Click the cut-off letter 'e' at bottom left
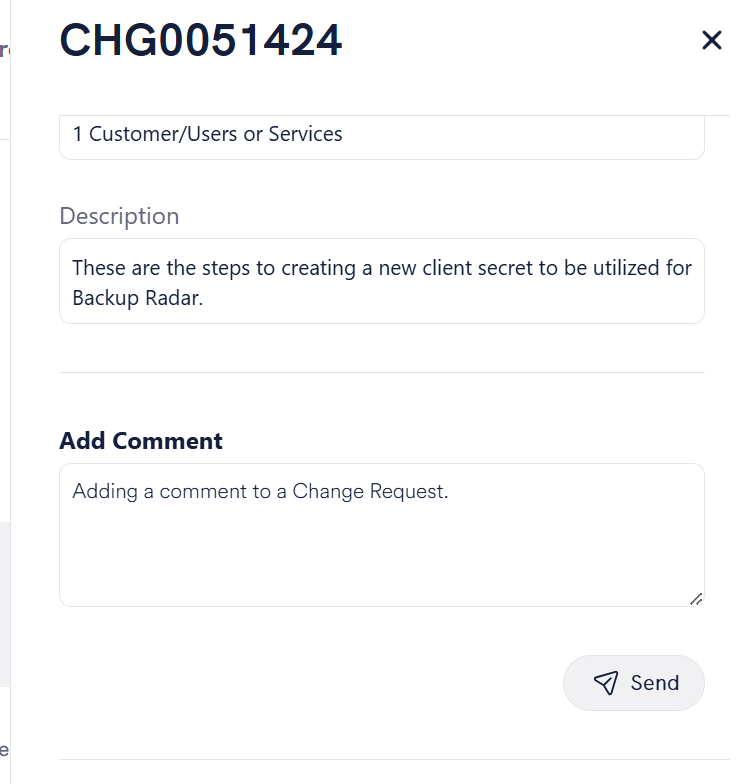This screenshot has height=784, width=736. pos(4,750)
